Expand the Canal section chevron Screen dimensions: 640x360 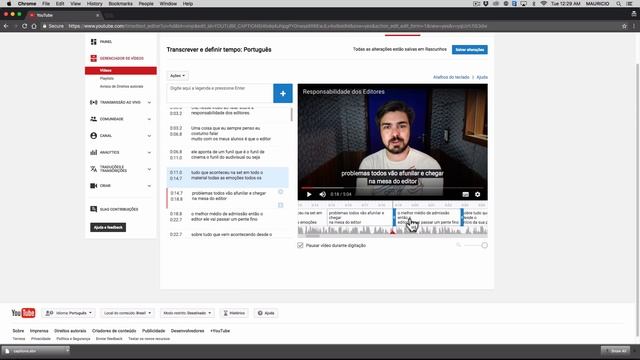click(x=149, y=136)
